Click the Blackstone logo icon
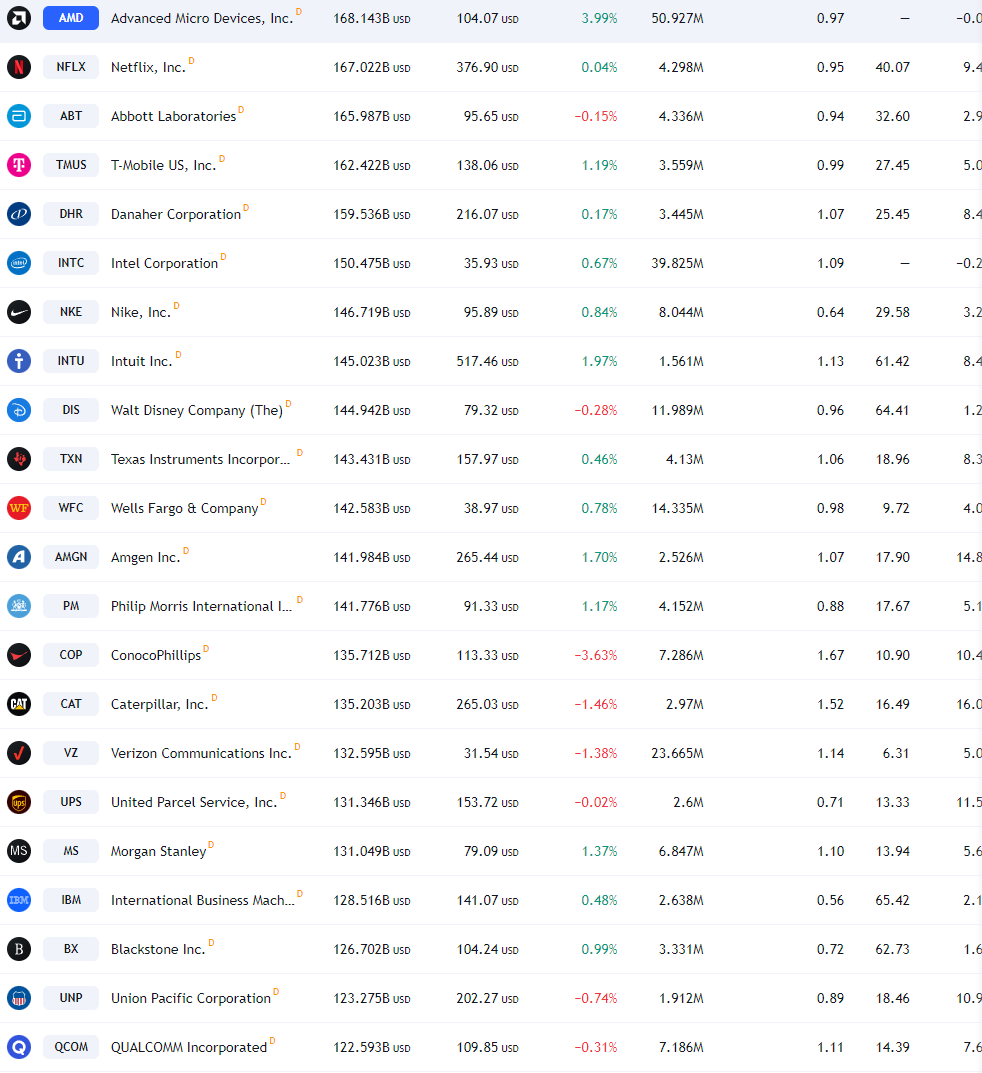The height and width of the screenshot is (1073, 982). pyautogui.click(x=19, y=949)
